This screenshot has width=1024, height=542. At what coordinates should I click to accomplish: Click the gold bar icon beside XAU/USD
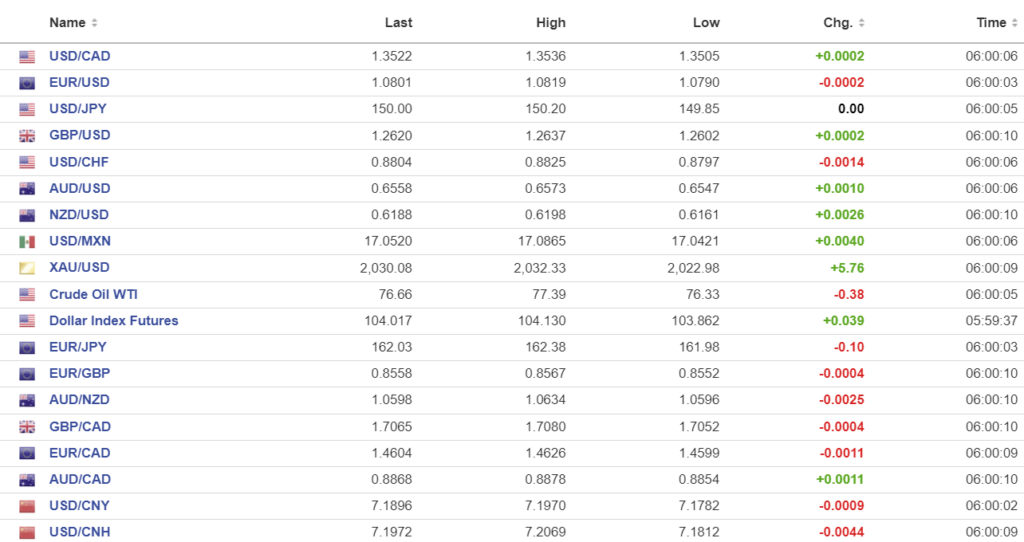pos(27,268)
